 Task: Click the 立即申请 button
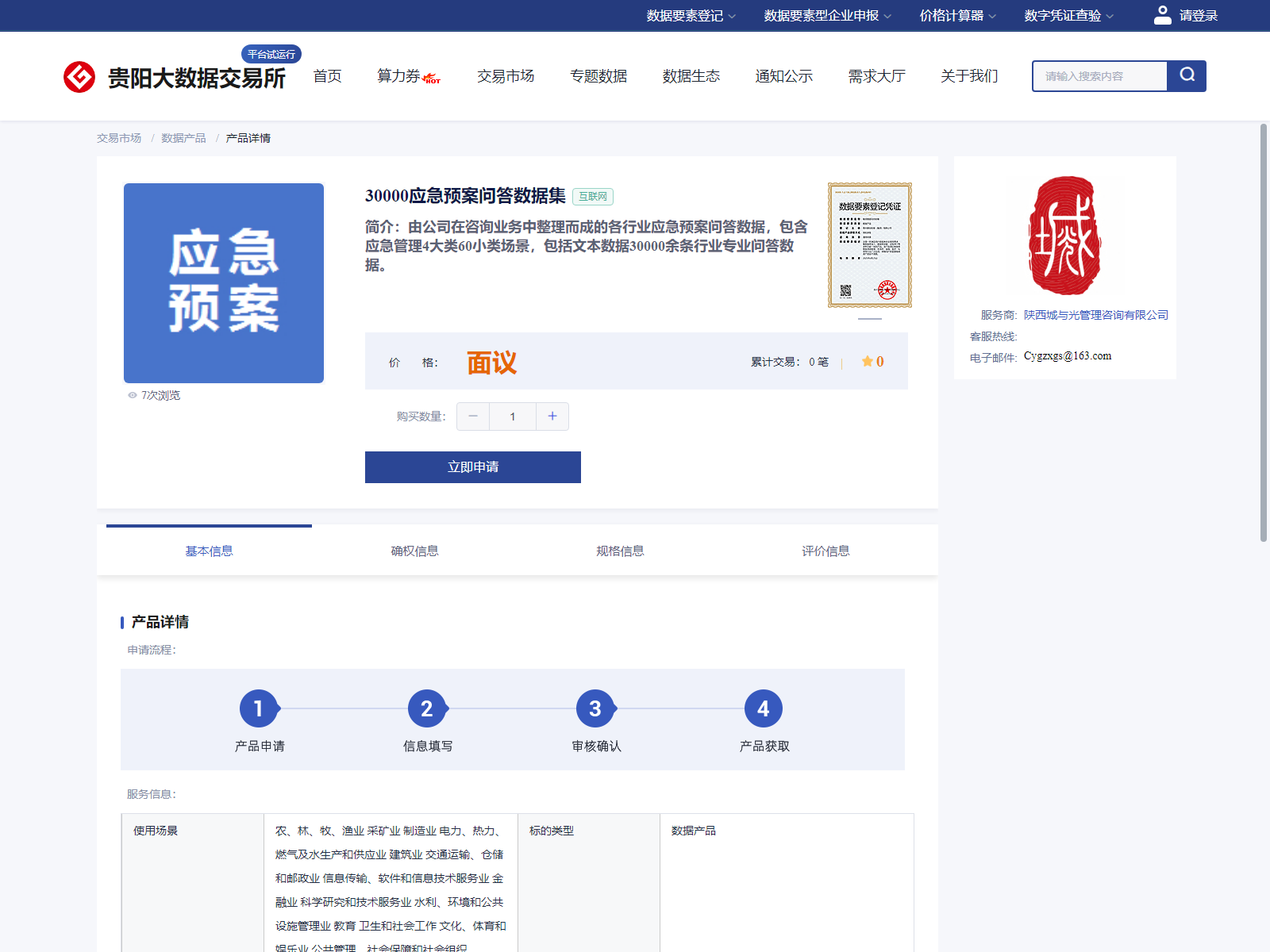coord(473,467)
